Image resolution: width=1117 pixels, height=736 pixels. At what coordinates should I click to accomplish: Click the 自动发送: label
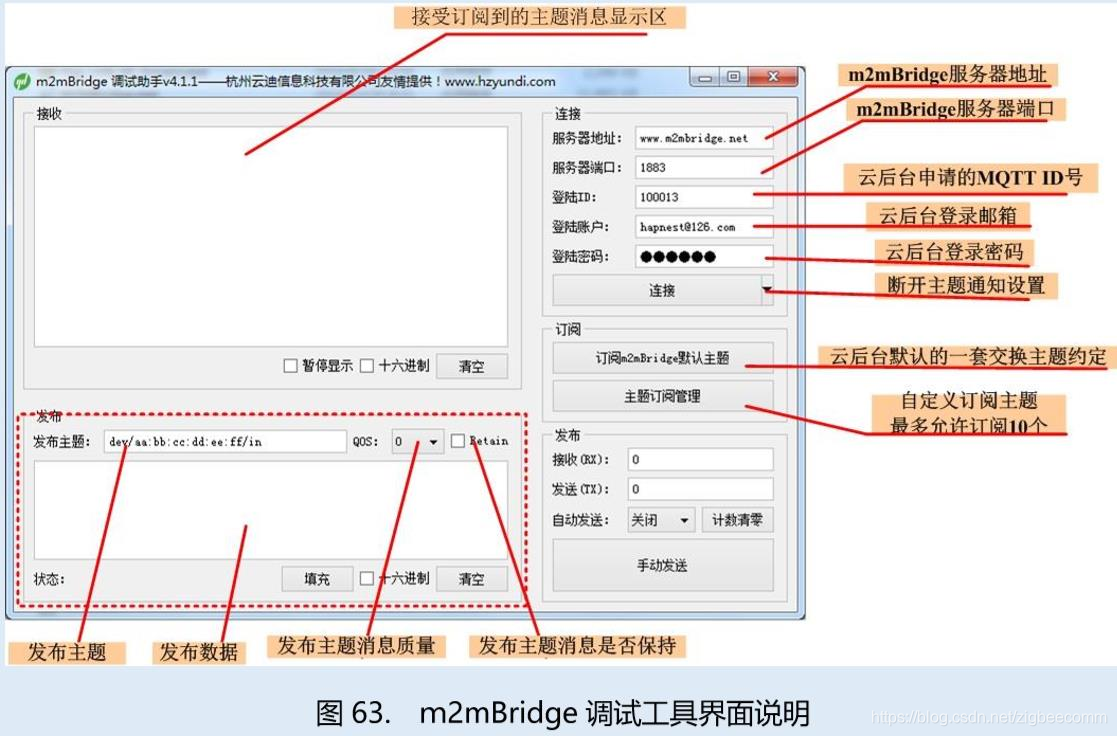[581, 520]
